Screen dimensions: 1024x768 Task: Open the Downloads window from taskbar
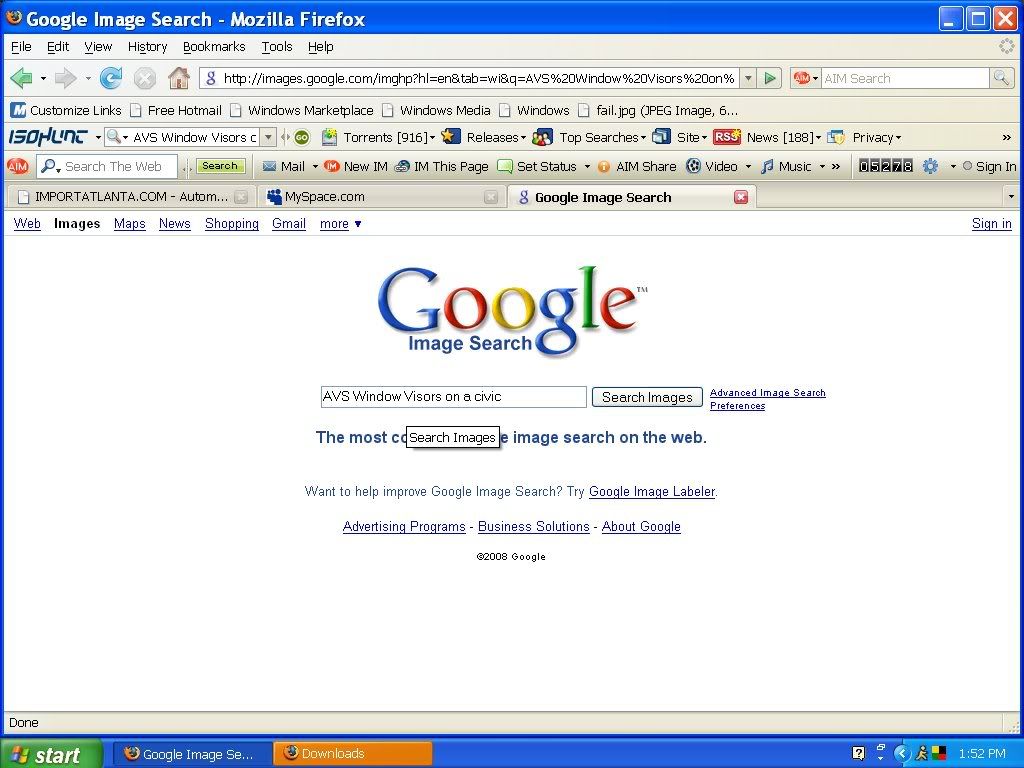point(355,754)
